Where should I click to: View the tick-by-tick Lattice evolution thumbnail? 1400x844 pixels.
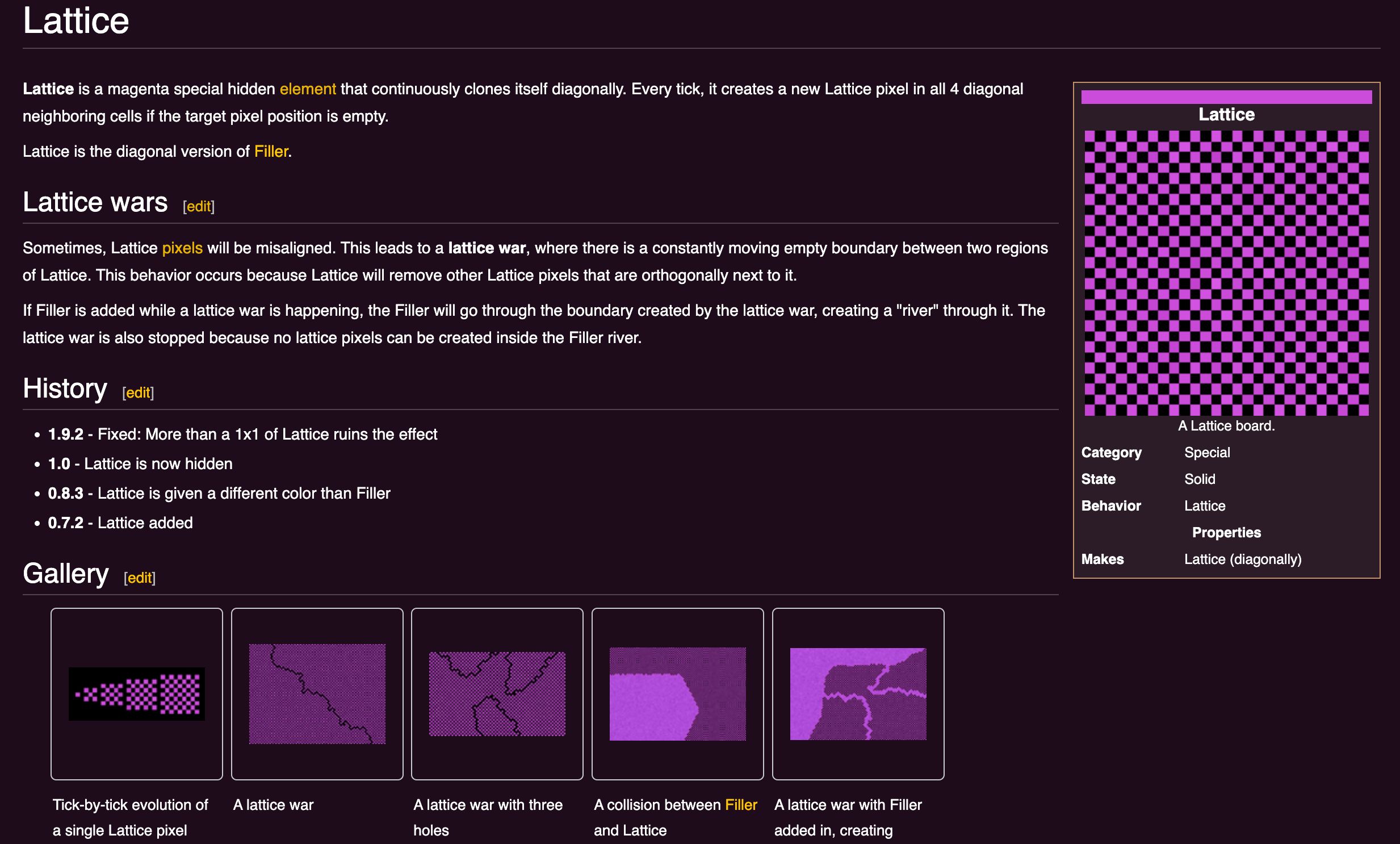136,693
